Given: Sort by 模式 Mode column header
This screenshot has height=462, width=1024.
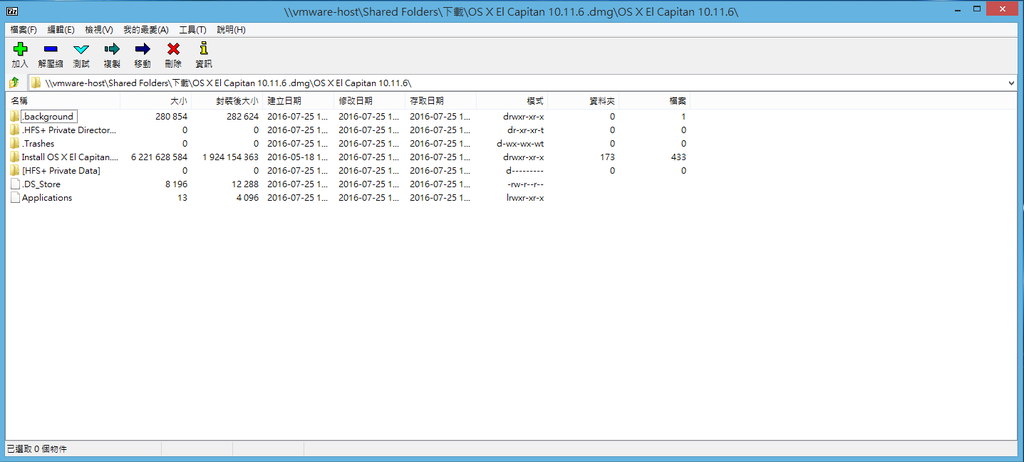Looking at the screenshot, I should (512, 101).
